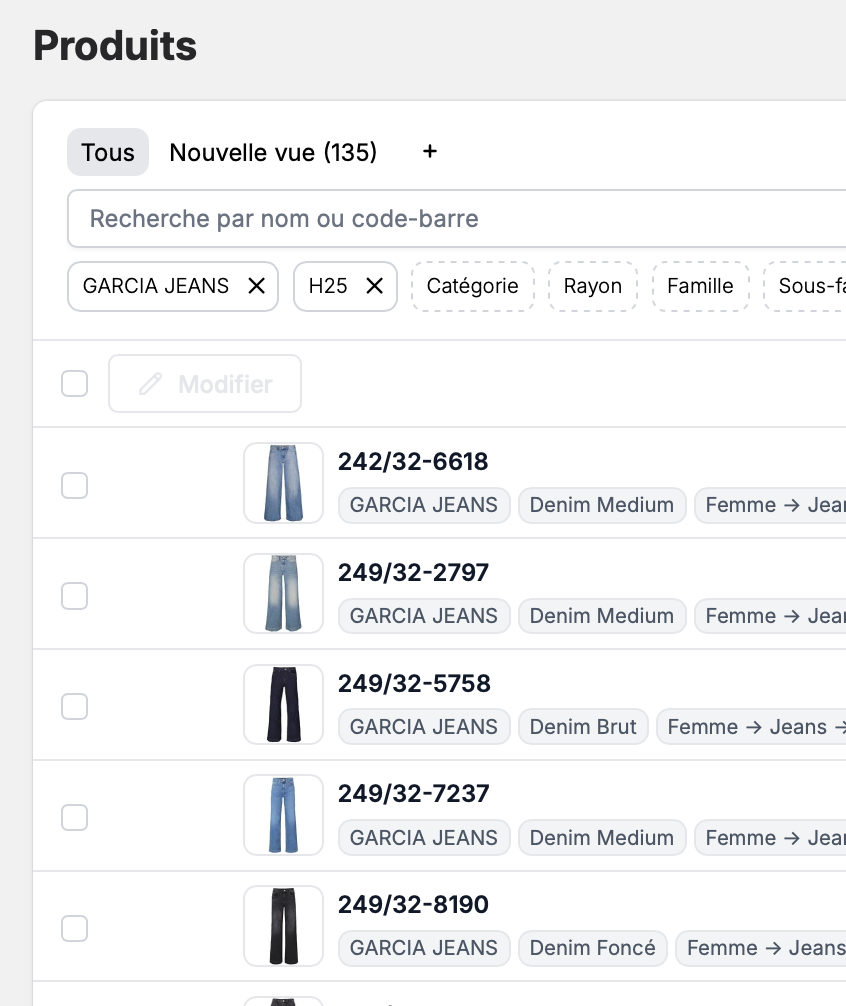Viewport: 846px width, 1006px height.
Task: Click Denim Medium tag on 242/32-6618
Action: [x=602, y=505]
